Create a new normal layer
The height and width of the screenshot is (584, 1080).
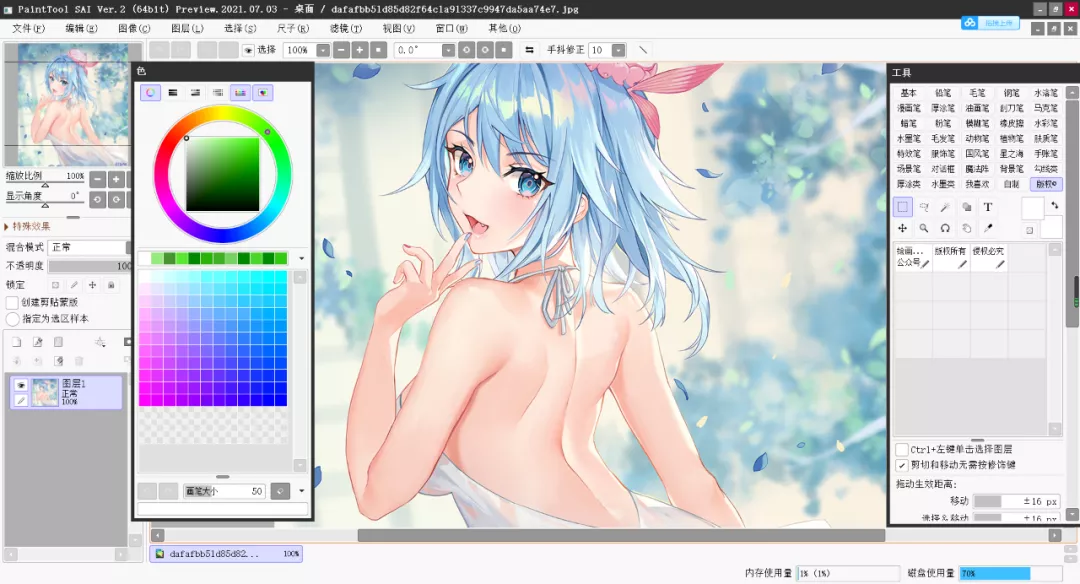tap(17, 342)
